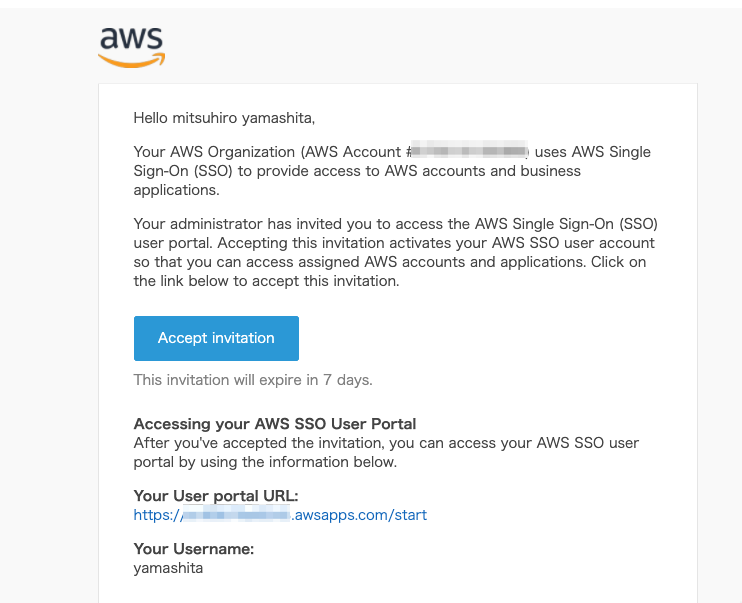Viewport: 742px width, 603px height.
Task: Click the blurred AWS Account number
Action: [469, 151]
